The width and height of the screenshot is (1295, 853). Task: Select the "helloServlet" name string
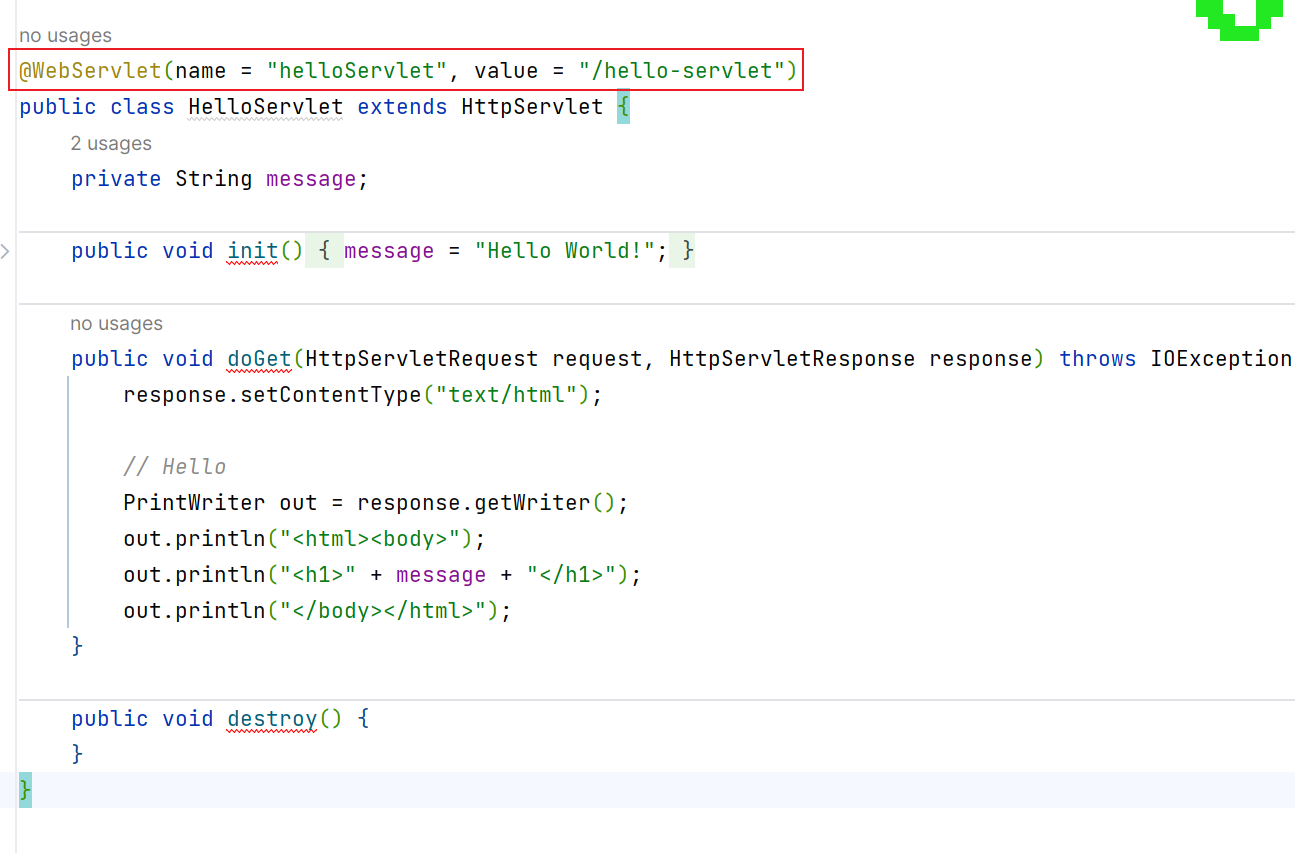click(x=357, y=71)
